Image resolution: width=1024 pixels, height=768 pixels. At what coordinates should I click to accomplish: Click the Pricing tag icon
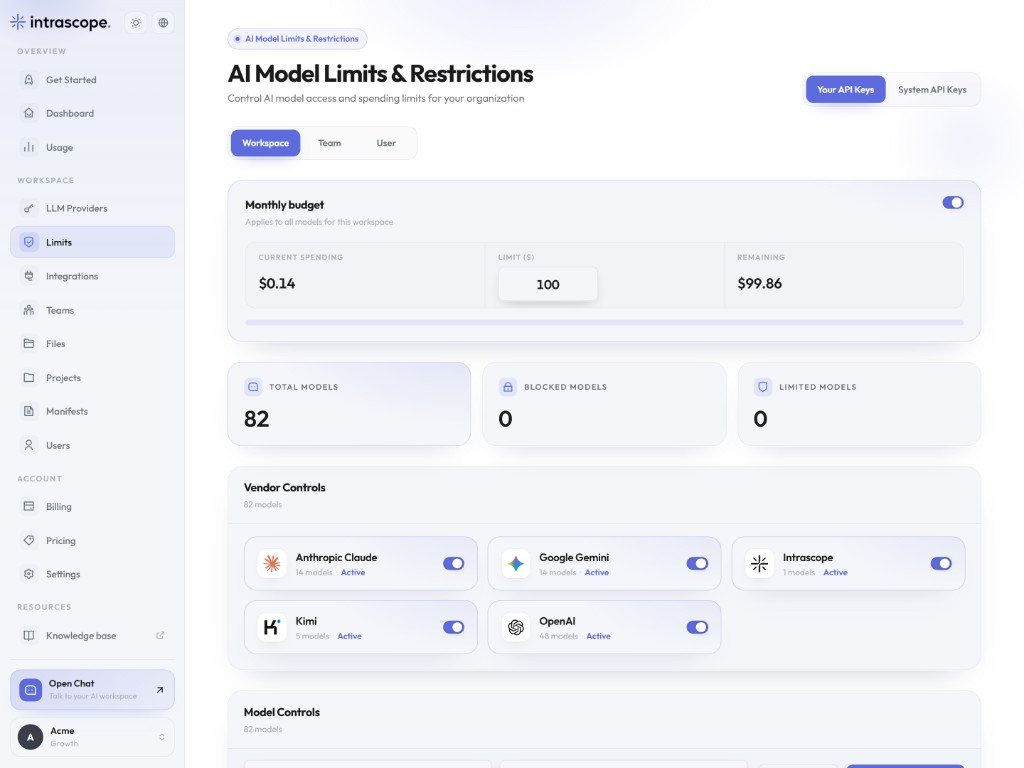pyautogui.click(x=29, y=540)
